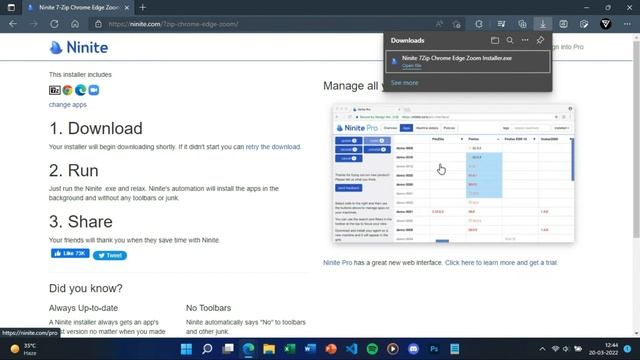The width and height of the screenshot is (640, 360).
Task: Open tab actions menu icon
Action: coord(11,7)
